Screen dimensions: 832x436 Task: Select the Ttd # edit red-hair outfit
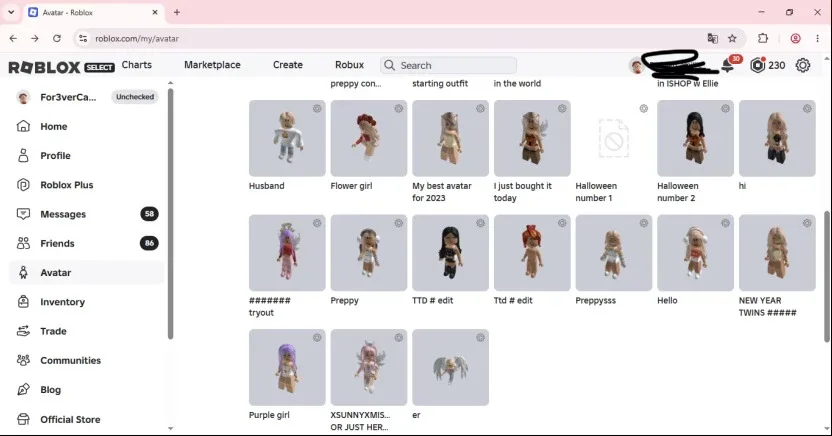(x=532, y=252)
